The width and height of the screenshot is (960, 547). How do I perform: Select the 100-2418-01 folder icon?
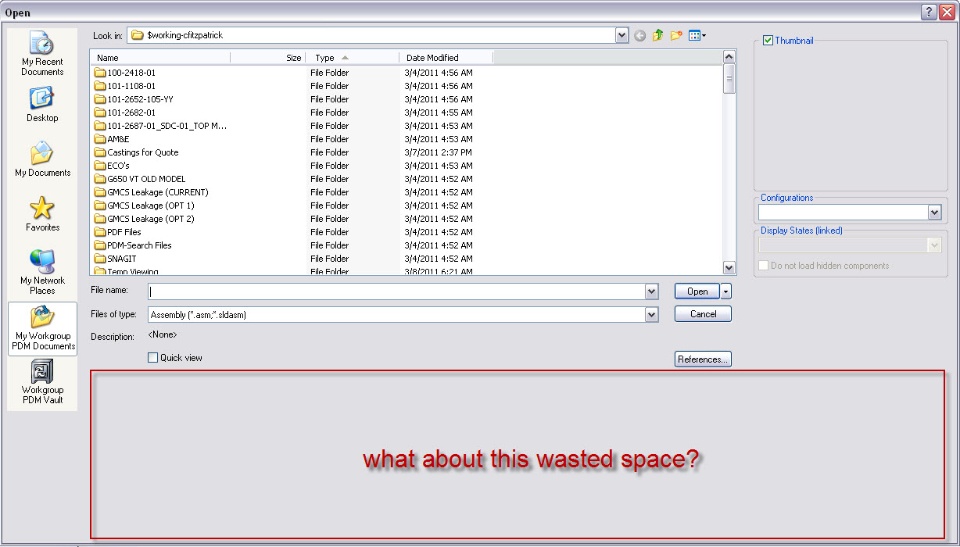(x=100, y=72)
